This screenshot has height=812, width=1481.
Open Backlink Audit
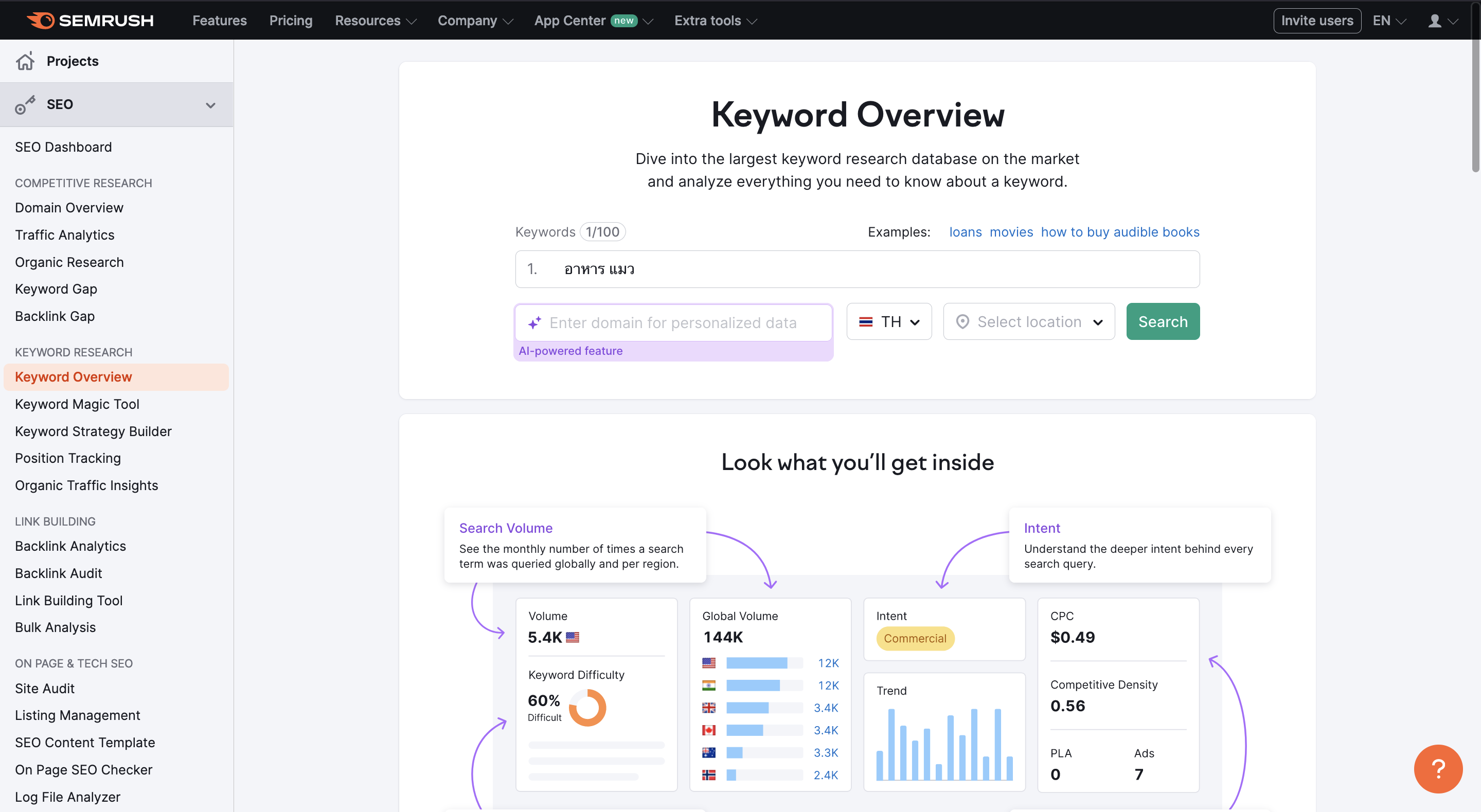(x=58, y=573)
